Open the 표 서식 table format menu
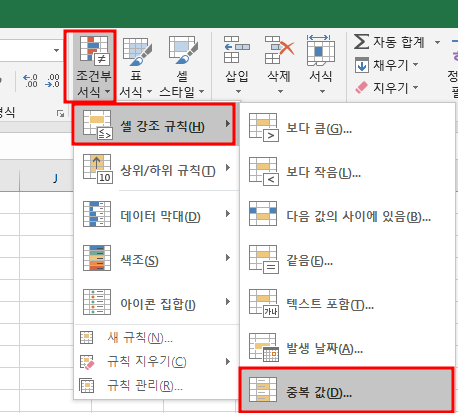Image resolution: width=458 pixels, height=413 pixels. 136,66
